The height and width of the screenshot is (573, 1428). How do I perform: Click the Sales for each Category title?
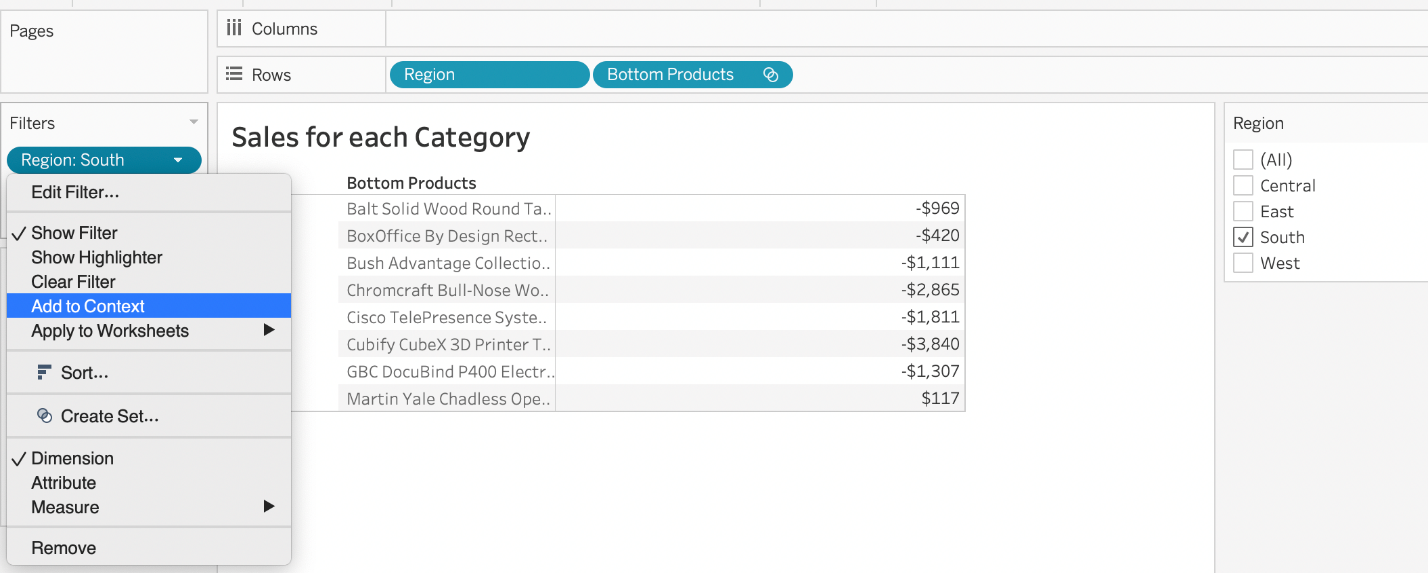380,137
